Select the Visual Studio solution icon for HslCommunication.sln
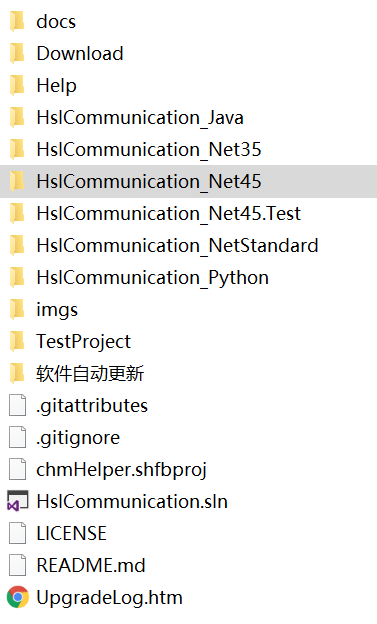Screen dimensions: 377x624 pos(18,501)
